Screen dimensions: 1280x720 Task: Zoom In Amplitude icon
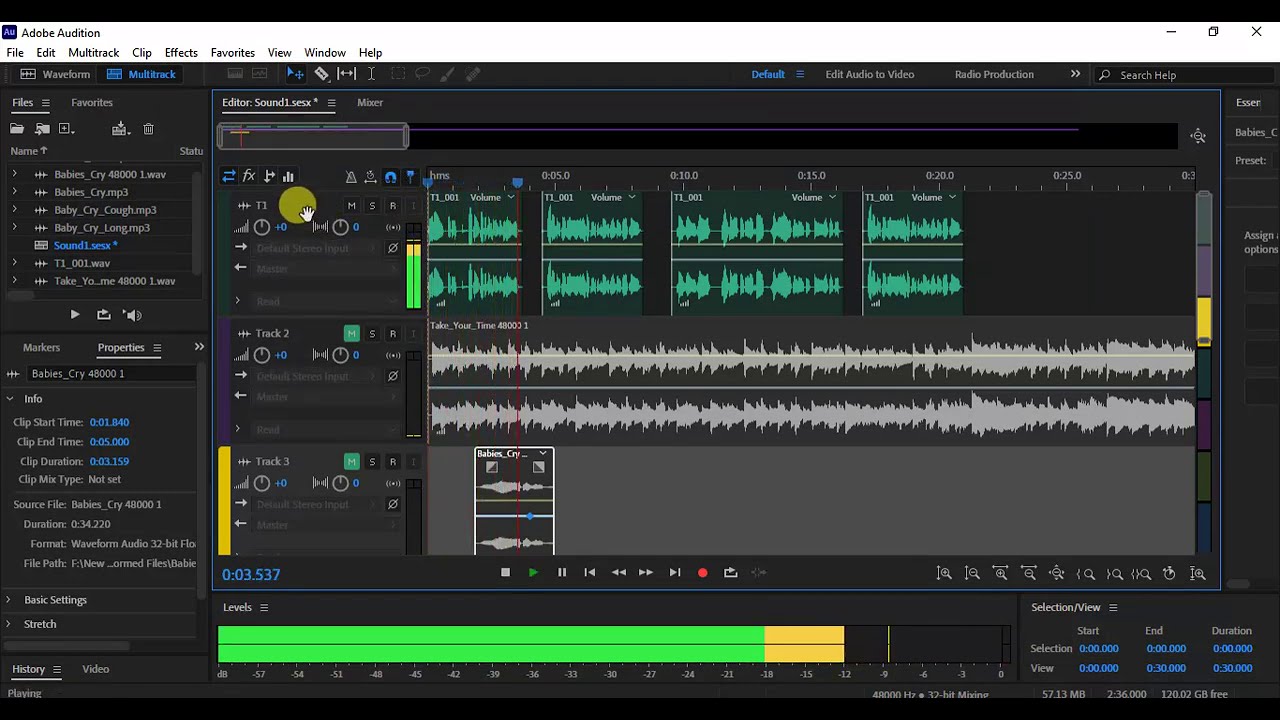click(944, 574)
